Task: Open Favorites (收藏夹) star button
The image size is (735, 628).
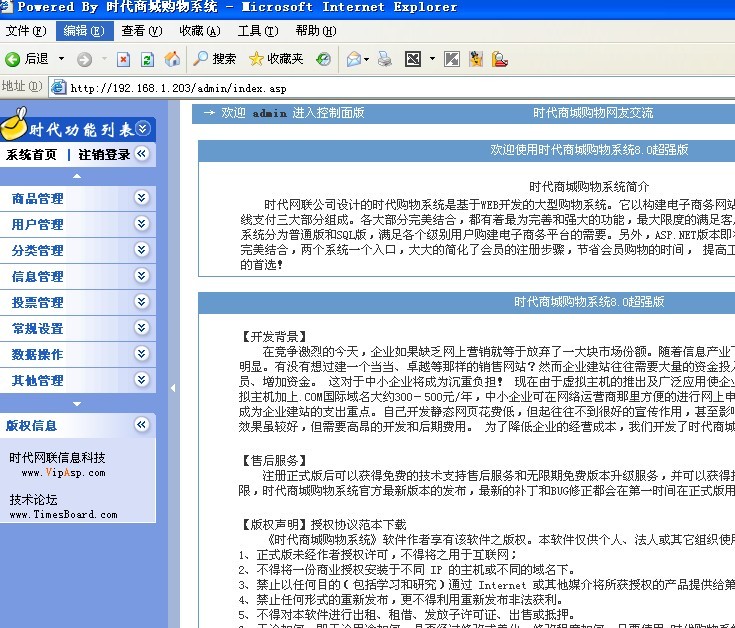Action: coord(276,59)
